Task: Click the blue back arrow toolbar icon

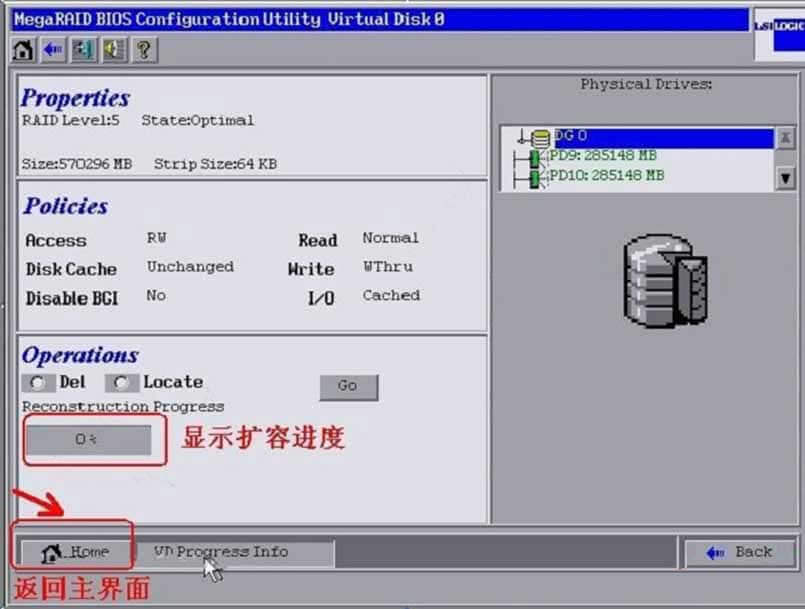Action: pos(53,50)
